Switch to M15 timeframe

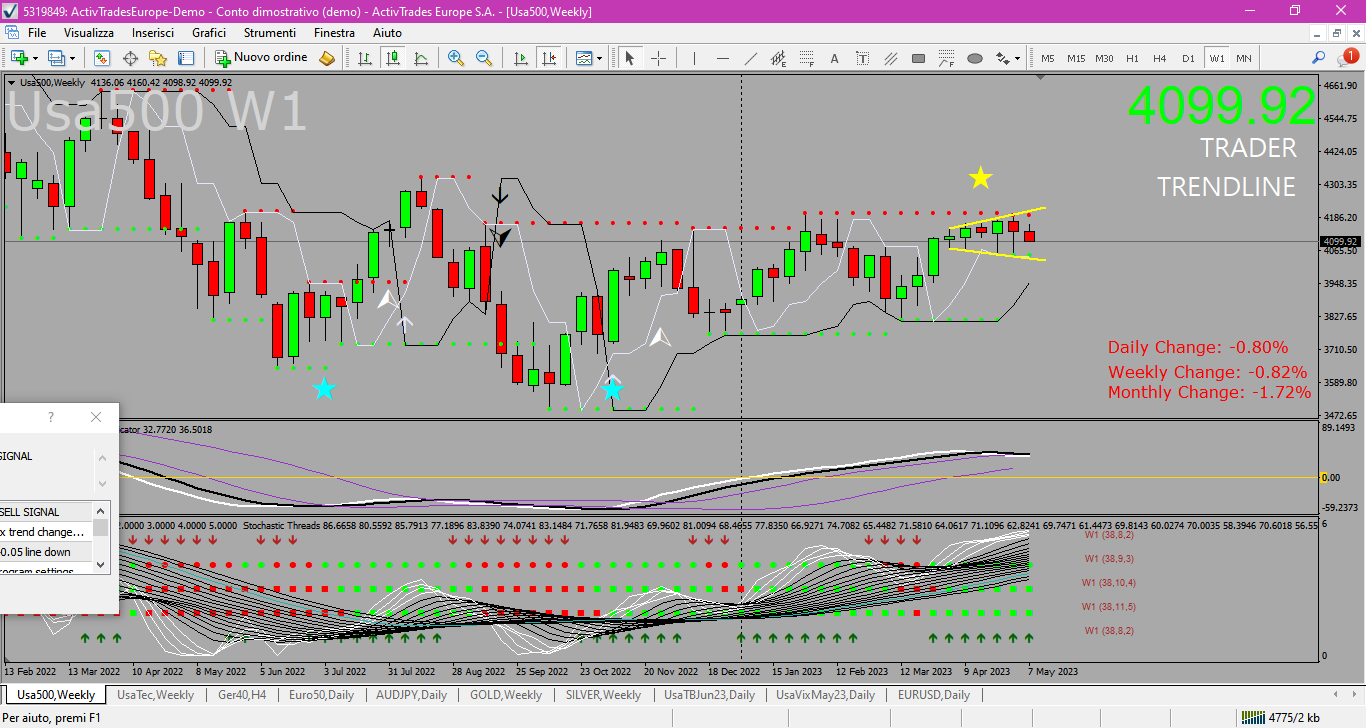1076,58
